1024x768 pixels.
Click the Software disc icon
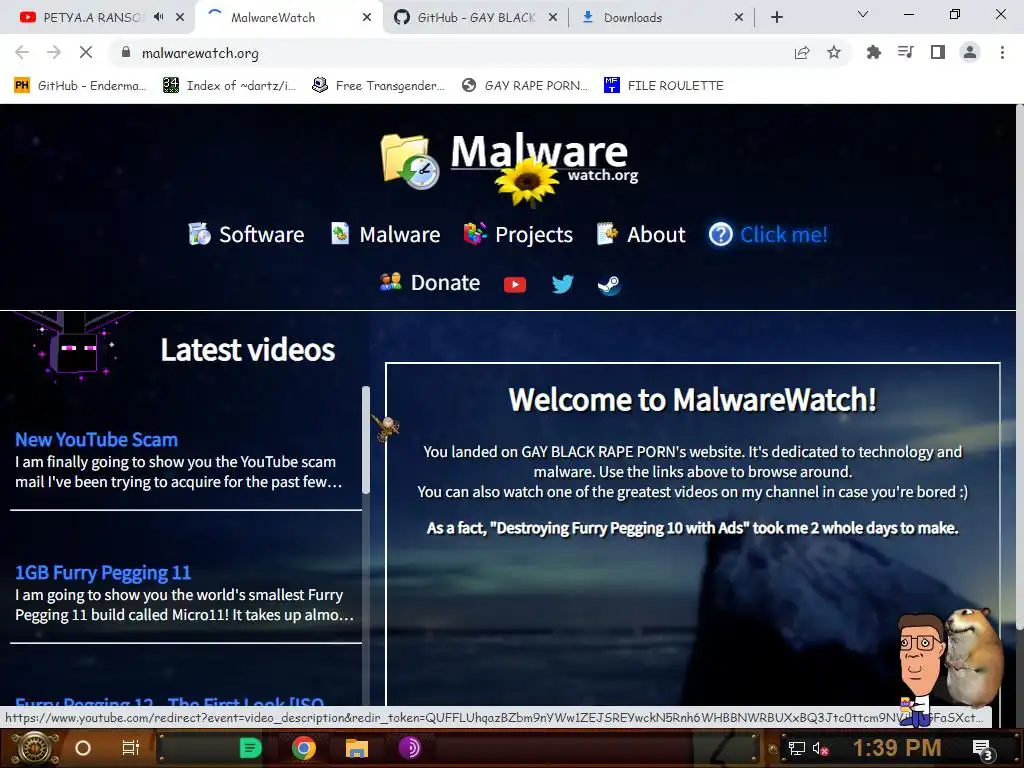point(199,234)
